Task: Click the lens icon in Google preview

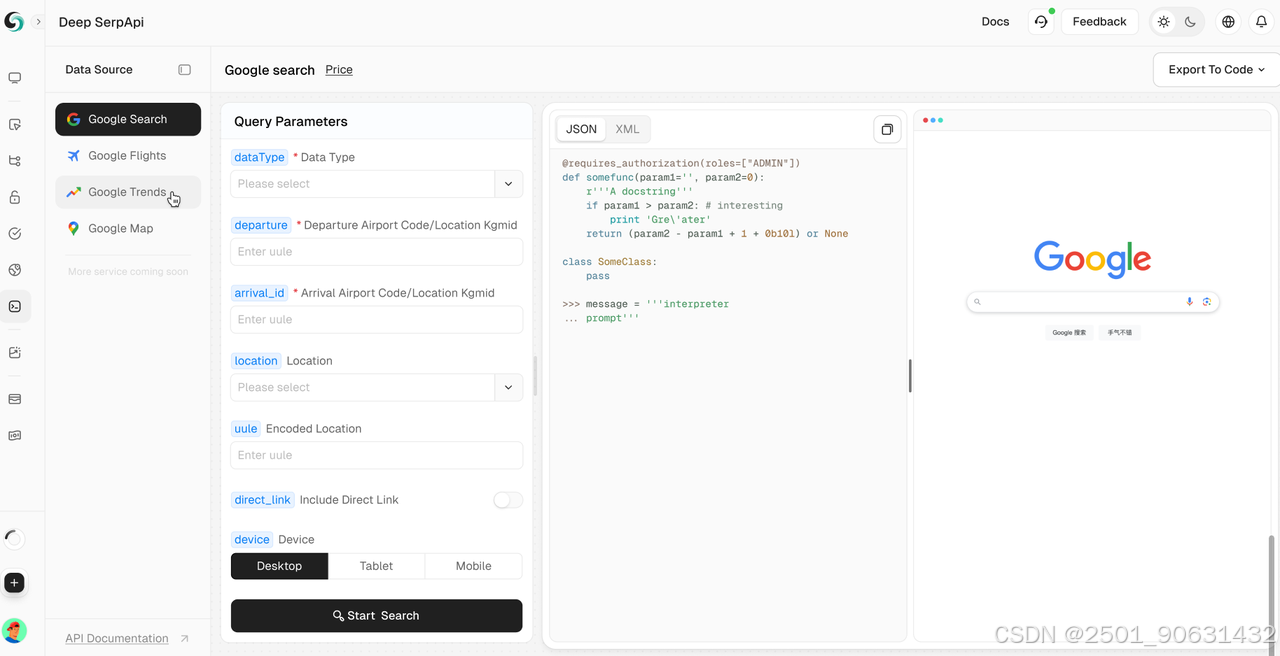Action: tap(1207, 302)
